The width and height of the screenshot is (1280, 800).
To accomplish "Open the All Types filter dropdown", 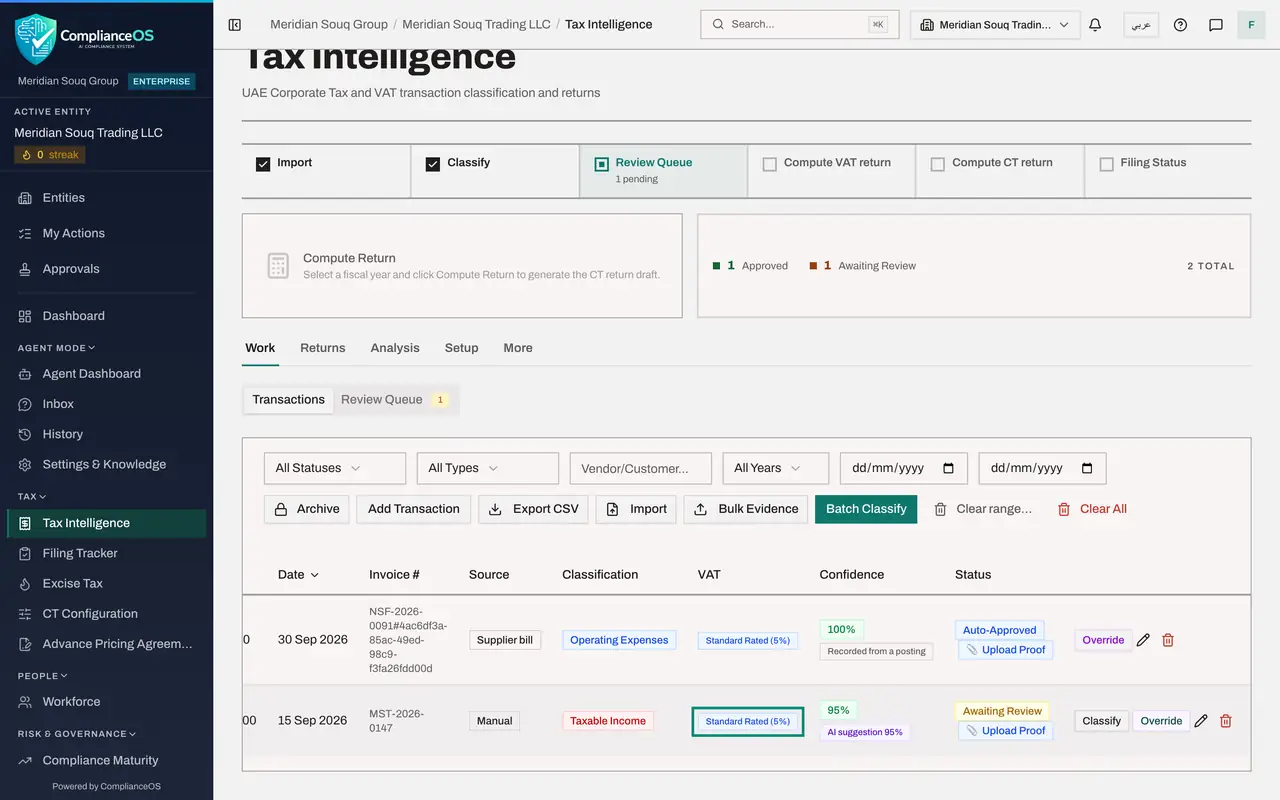I will [488, 468].
